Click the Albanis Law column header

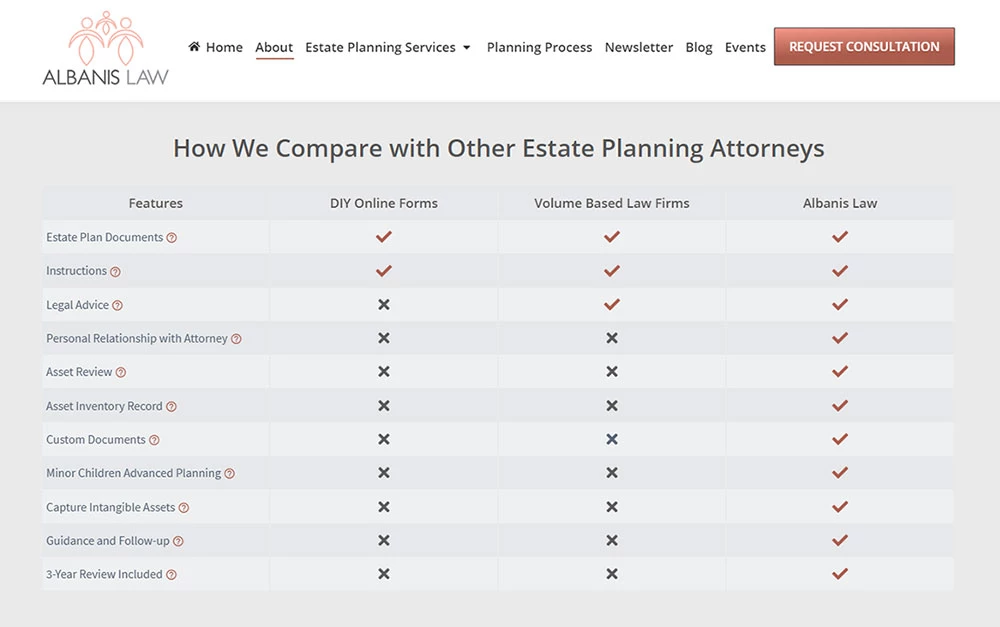pyautogui.click(x=840, y=203)
